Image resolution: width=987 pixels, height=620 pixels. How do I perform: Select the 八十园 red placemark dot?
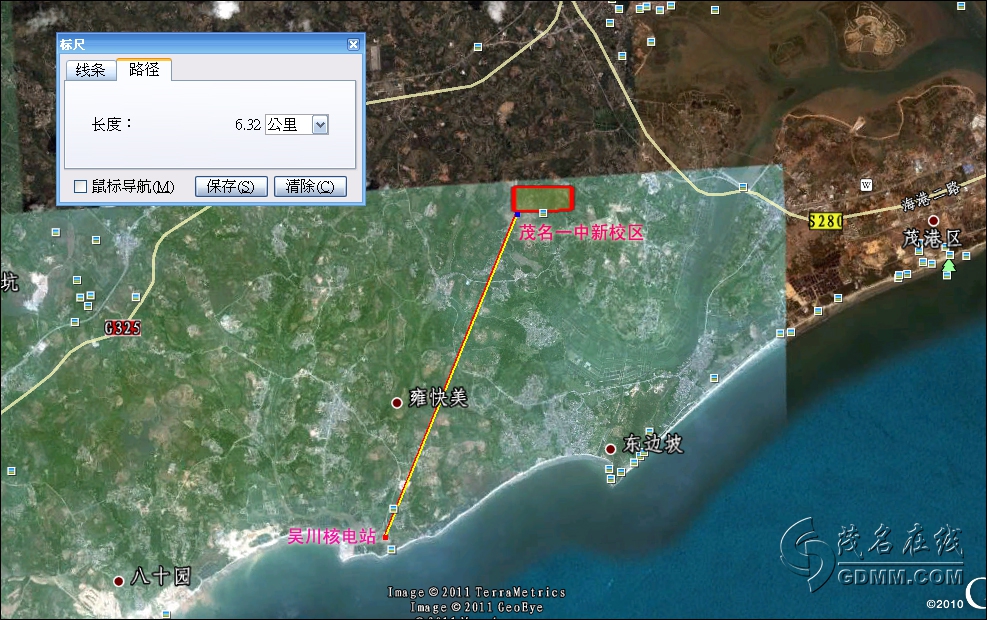pos(119,581)
